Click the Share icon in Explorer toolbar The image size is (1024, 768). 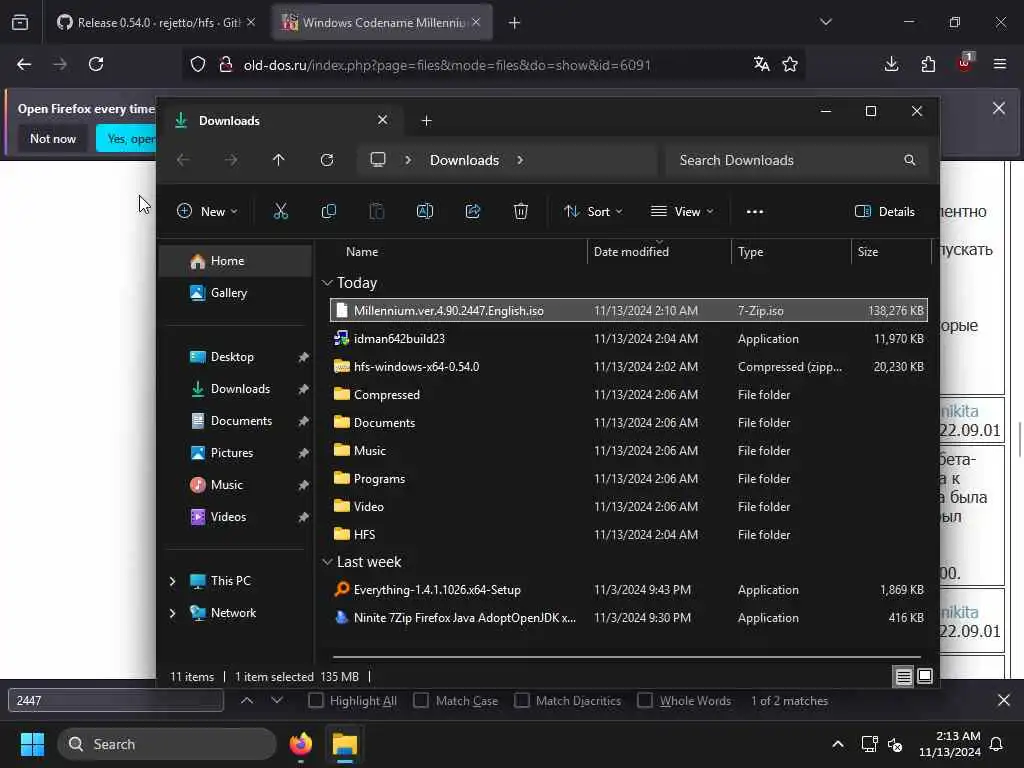[x=473, y=211]
